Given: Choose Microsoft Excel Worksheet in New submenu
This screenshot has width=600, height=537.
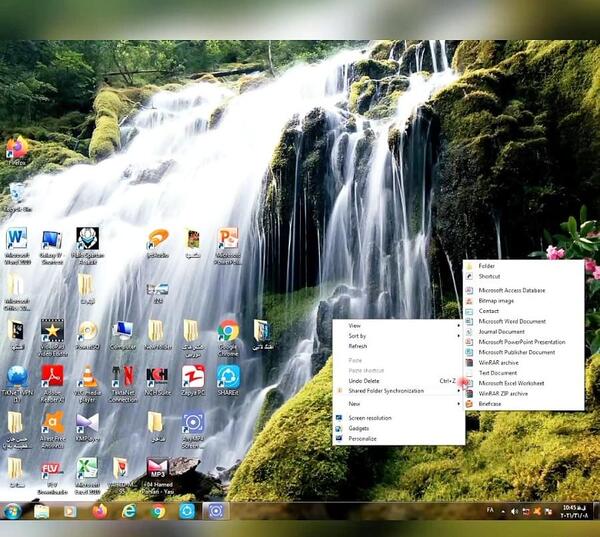Looking at the screenshot, I should [x=523, y=383].
